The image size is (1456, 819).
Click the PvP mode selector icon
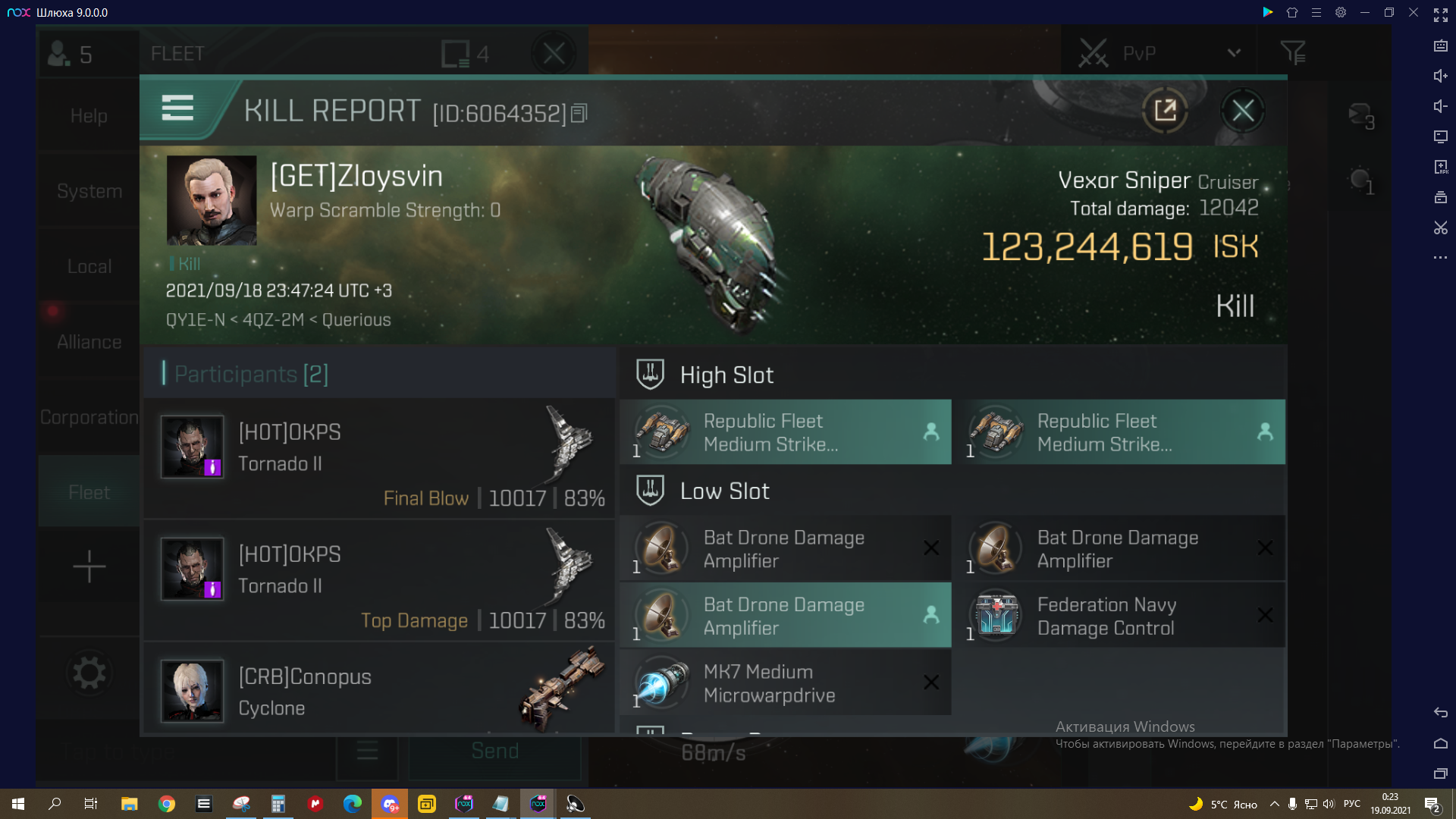click(1091, 53)
